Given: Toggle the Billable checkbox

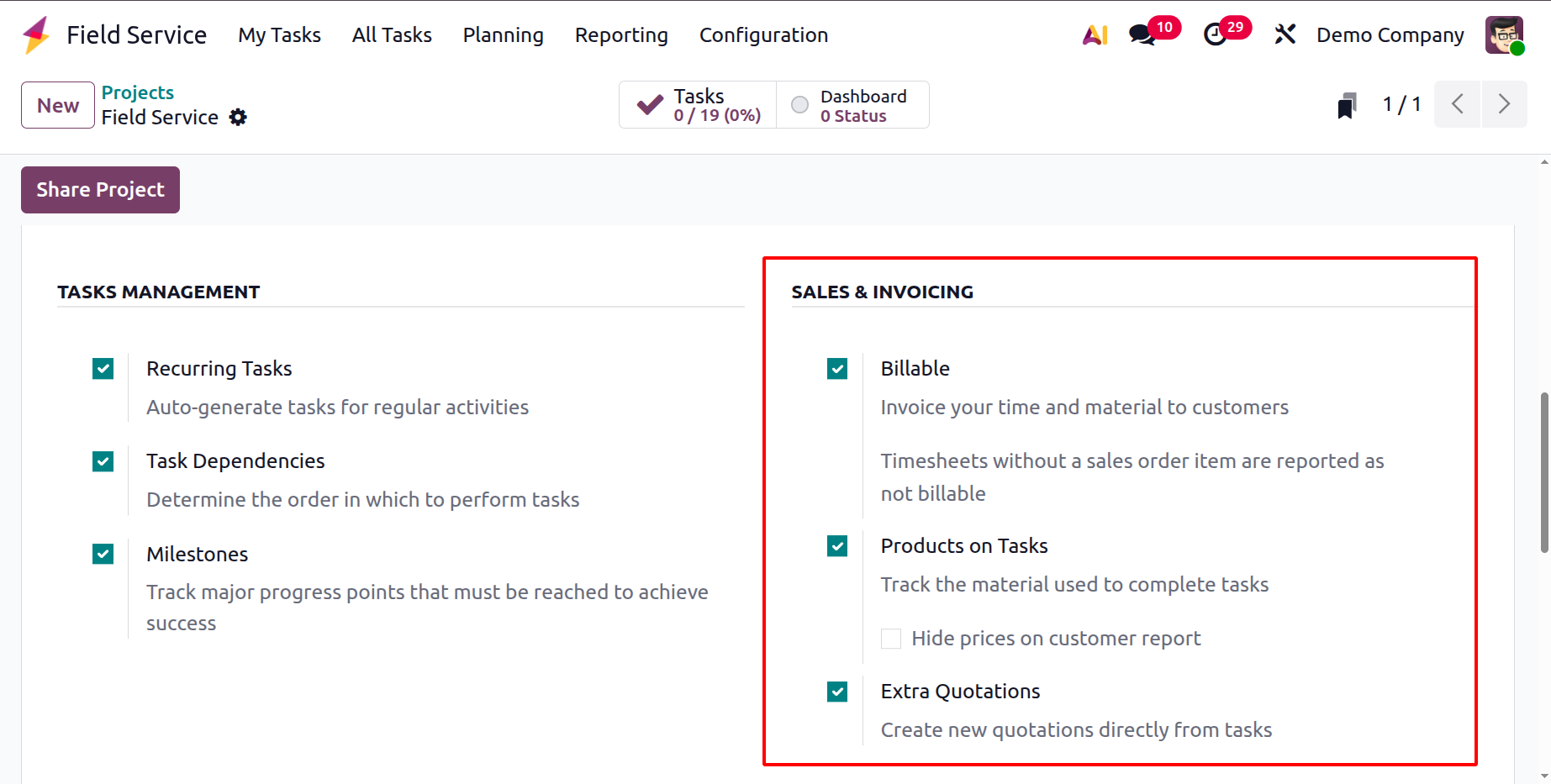Looking at the screenshot, I should [837, 369].
